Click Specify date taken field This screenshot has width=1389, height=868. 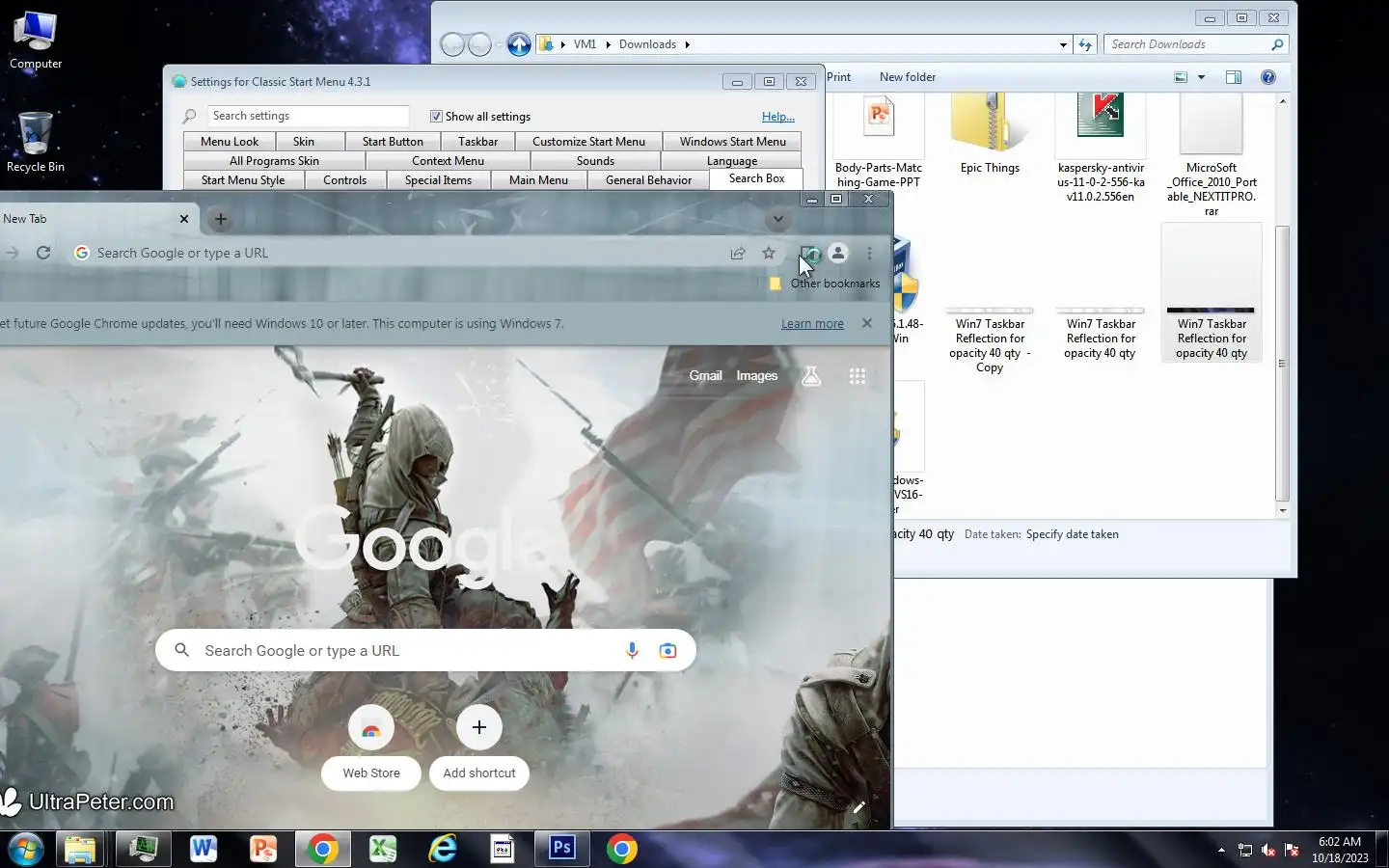pyautogui.click(x=1072, y=534)
